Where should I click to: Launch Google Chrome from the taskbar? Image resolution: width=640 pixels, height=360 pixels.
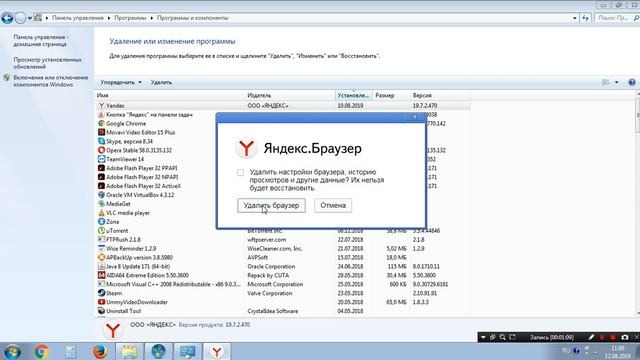[42, 351]
